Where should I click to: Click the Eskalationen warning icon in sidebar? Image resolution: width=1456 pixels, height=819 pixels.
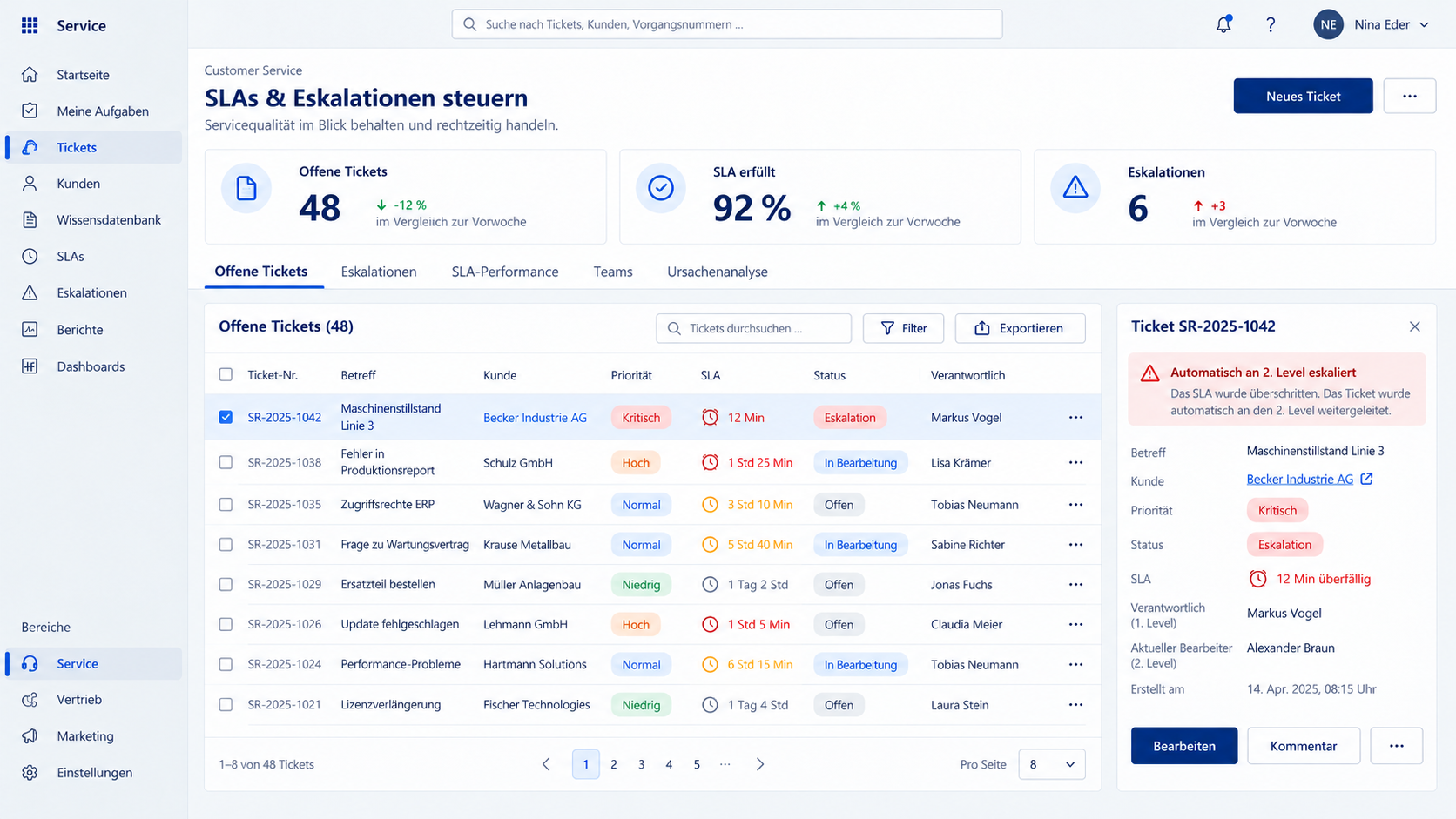[x=30, y=292]
